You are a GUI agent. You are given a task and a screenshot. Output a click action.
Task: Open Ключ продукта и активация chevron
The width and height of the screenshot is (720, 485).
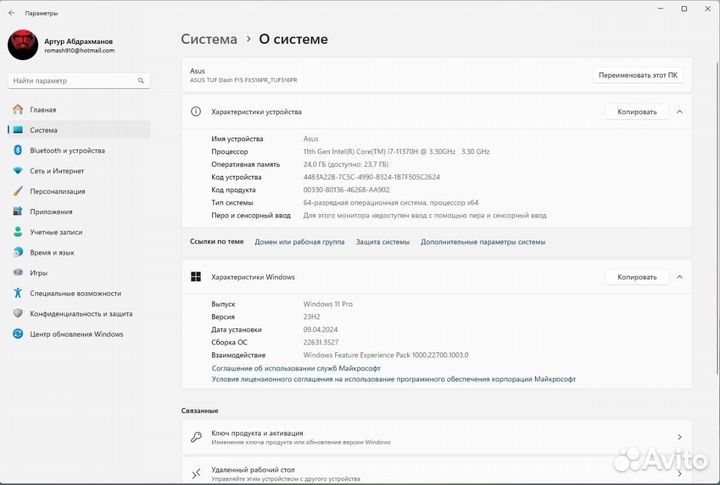[x=680, y=437]
